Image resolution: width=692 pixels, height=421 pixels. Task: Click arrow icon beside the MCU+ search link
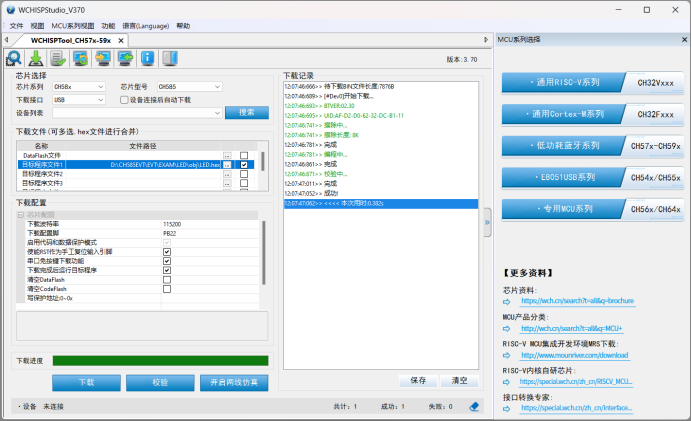(x=507, y=329)
